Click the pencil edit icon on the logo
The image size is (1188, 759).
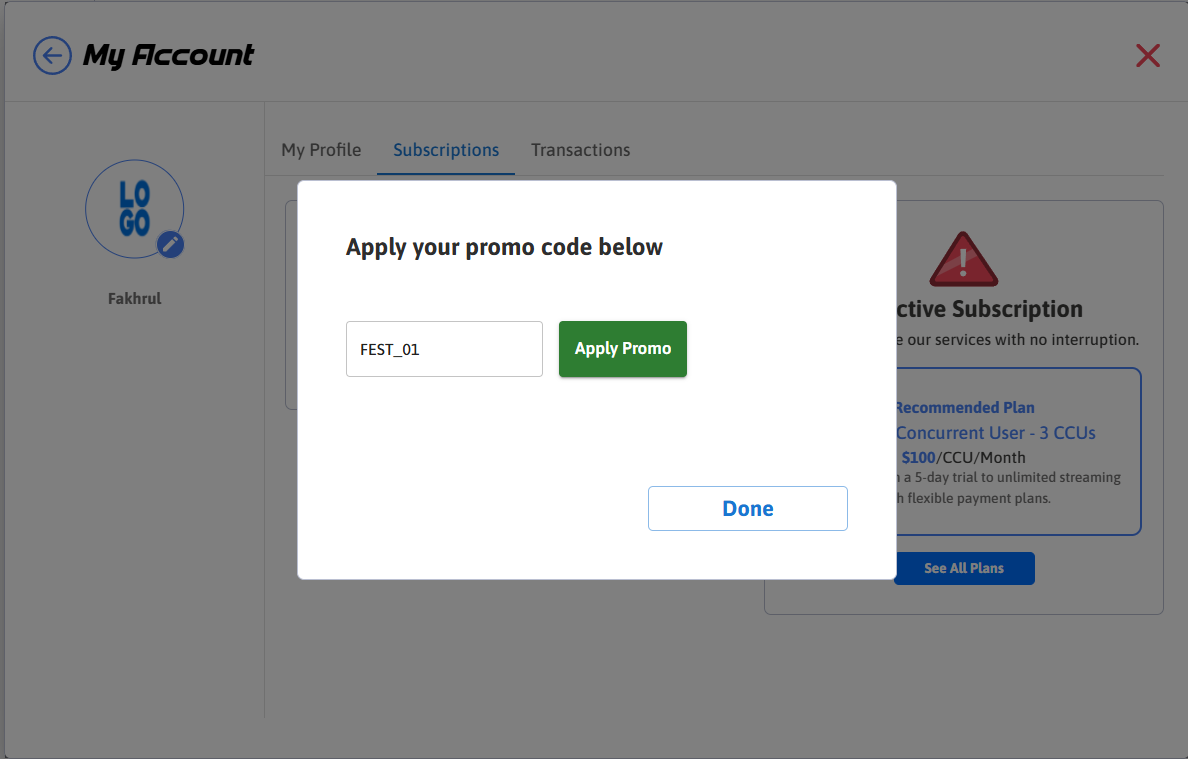[x=171, y=244]
